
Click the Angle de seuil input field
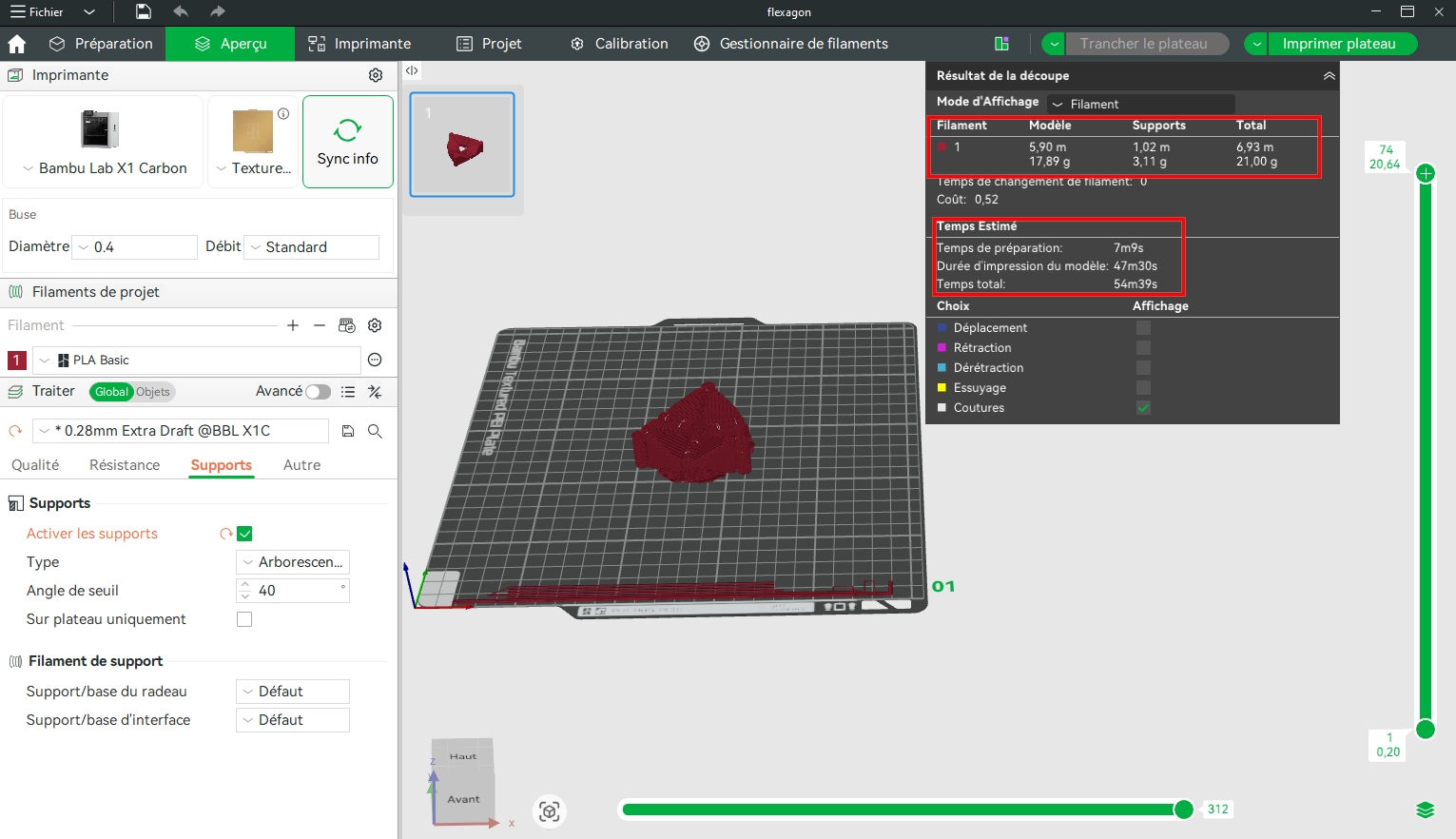[293, 591]
